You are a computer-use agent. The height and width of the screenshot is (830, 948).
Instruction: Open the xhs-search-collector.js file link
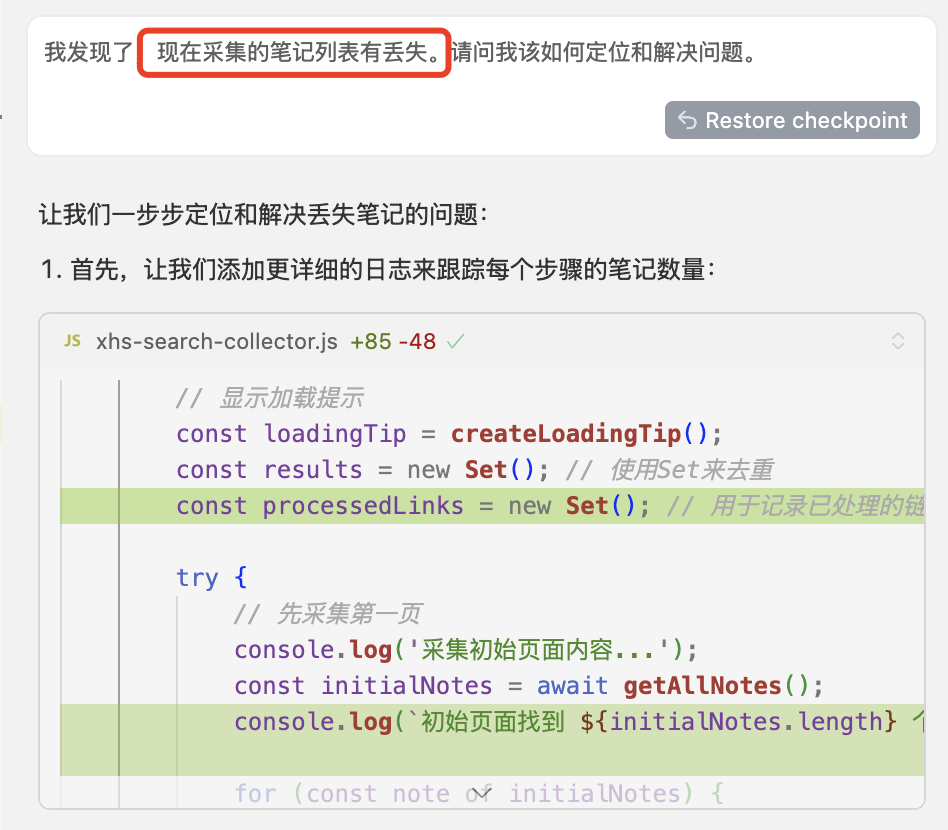click(216, 342)
